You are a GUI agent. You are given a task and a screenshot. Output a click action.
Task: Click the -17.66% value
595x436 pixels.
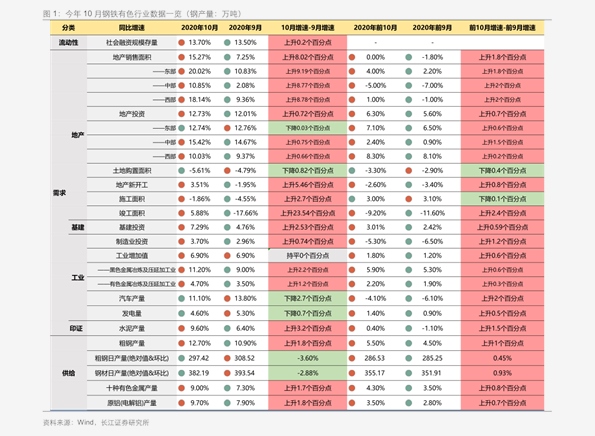pyautogui.click(x=246, y=213)
